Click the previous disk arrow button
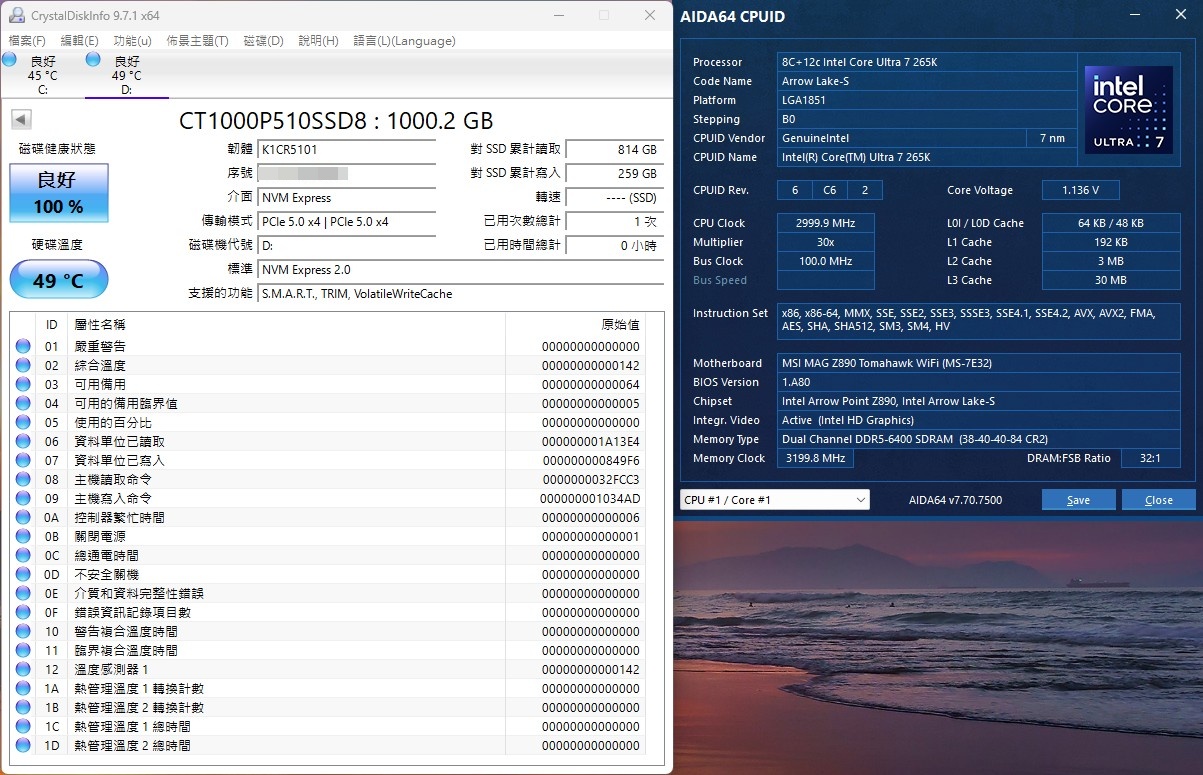The height and width of the screenshot is (775, 1203). [20, 120]
